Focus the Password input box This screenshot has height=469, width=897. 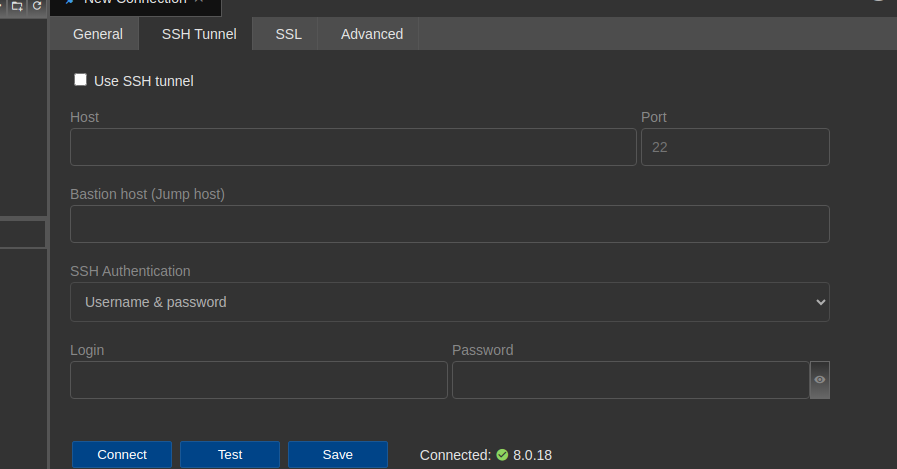630,380
